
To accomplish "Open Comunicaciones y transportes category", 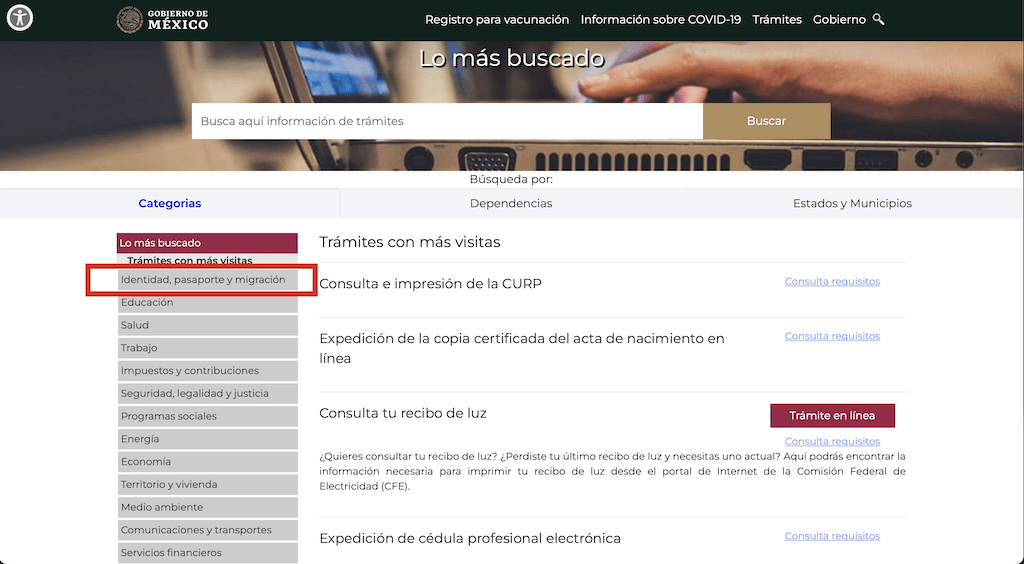I will pos(207,530).
